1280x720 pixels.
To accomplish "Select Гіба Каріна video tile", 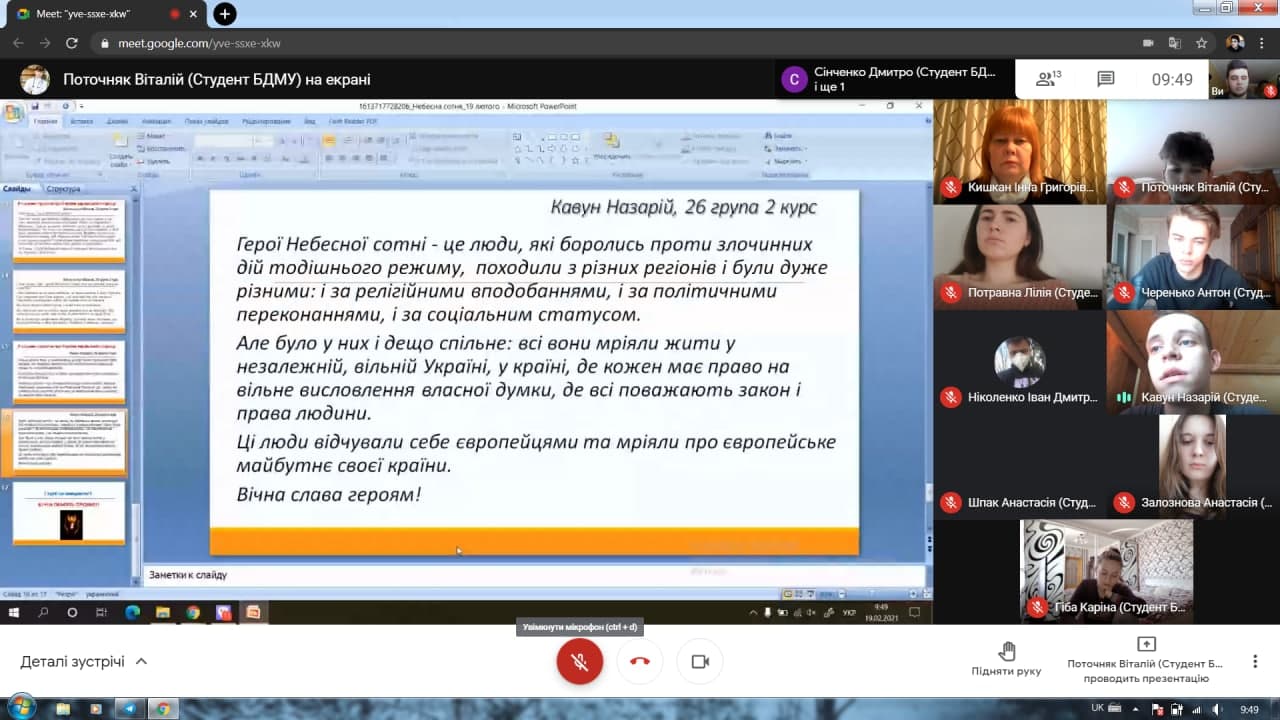I will click(x=1106, y=571).
